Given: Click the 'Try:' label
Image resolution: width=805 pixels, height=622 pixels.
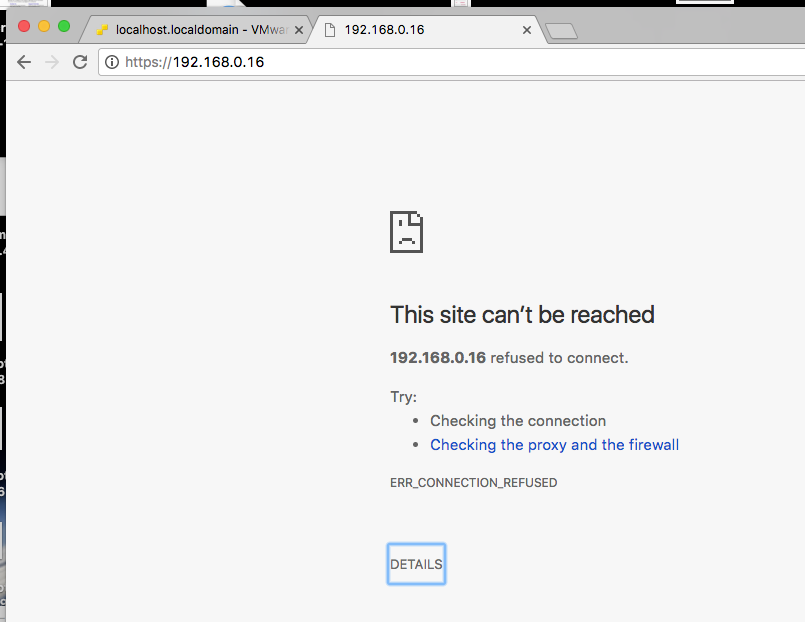Looking at the screenshot, I should pos(404,397).
